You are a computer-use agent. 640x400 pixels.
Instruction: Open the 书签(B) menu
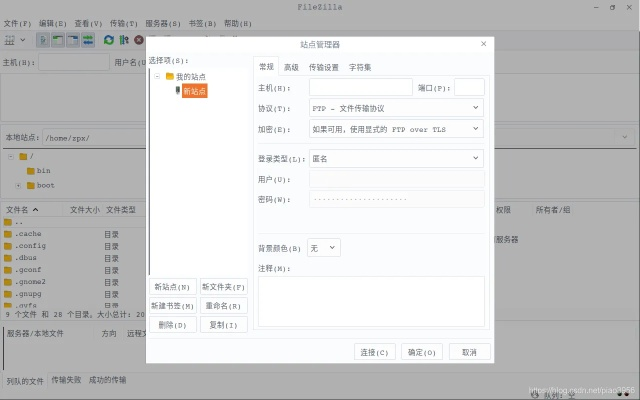click(x=202, y=24)
